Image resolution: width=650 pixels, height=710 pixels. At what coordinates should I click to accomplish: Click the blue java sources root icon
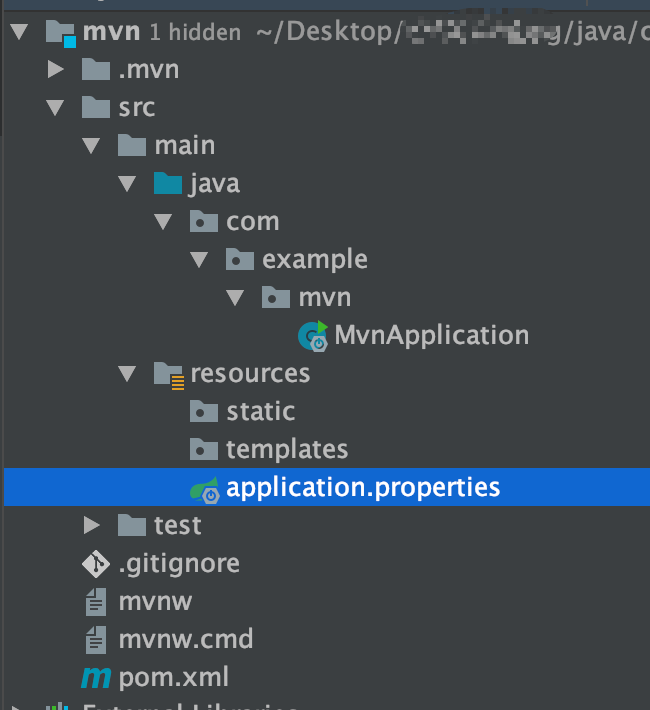(168, 183)
